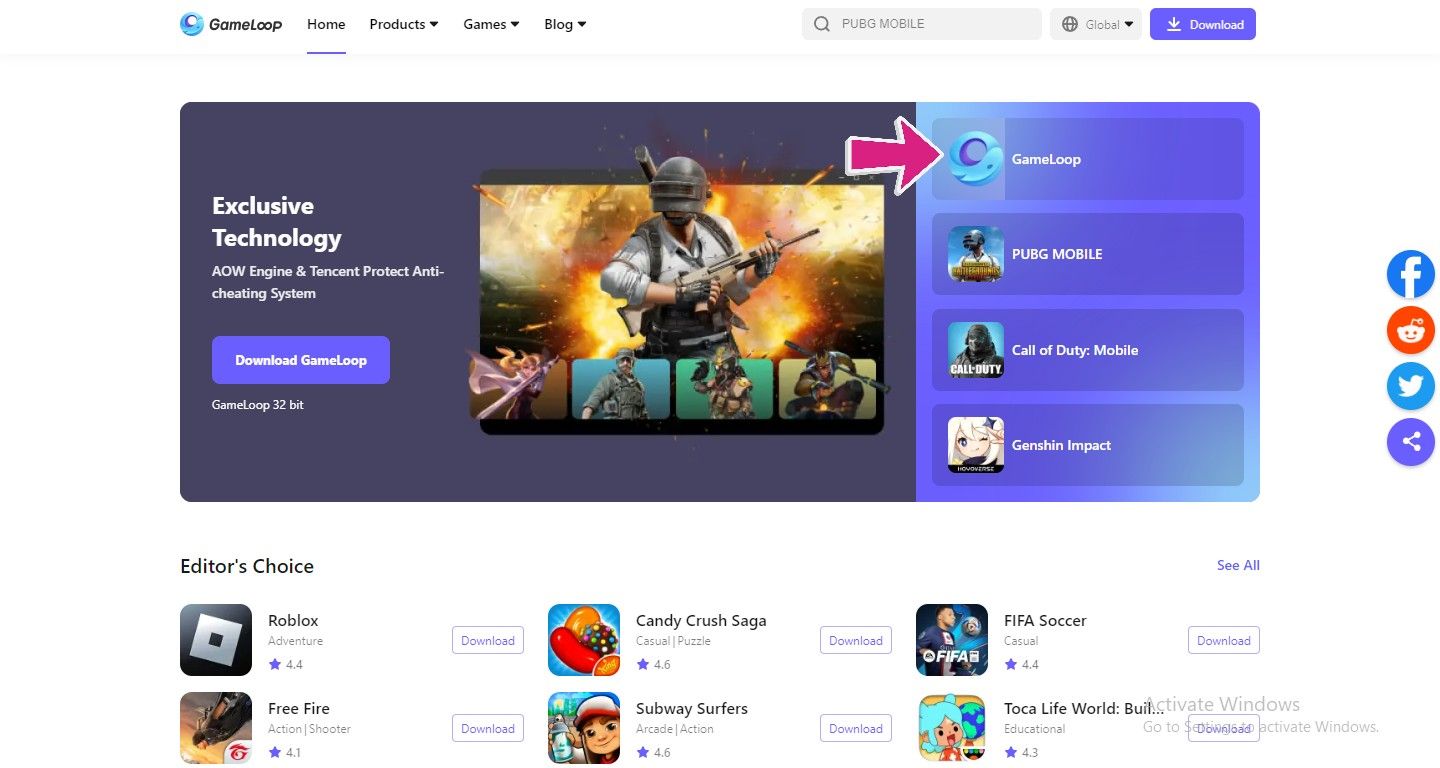Share on Facebook using side icon
1440x768 pixels.
point(1411,274)
